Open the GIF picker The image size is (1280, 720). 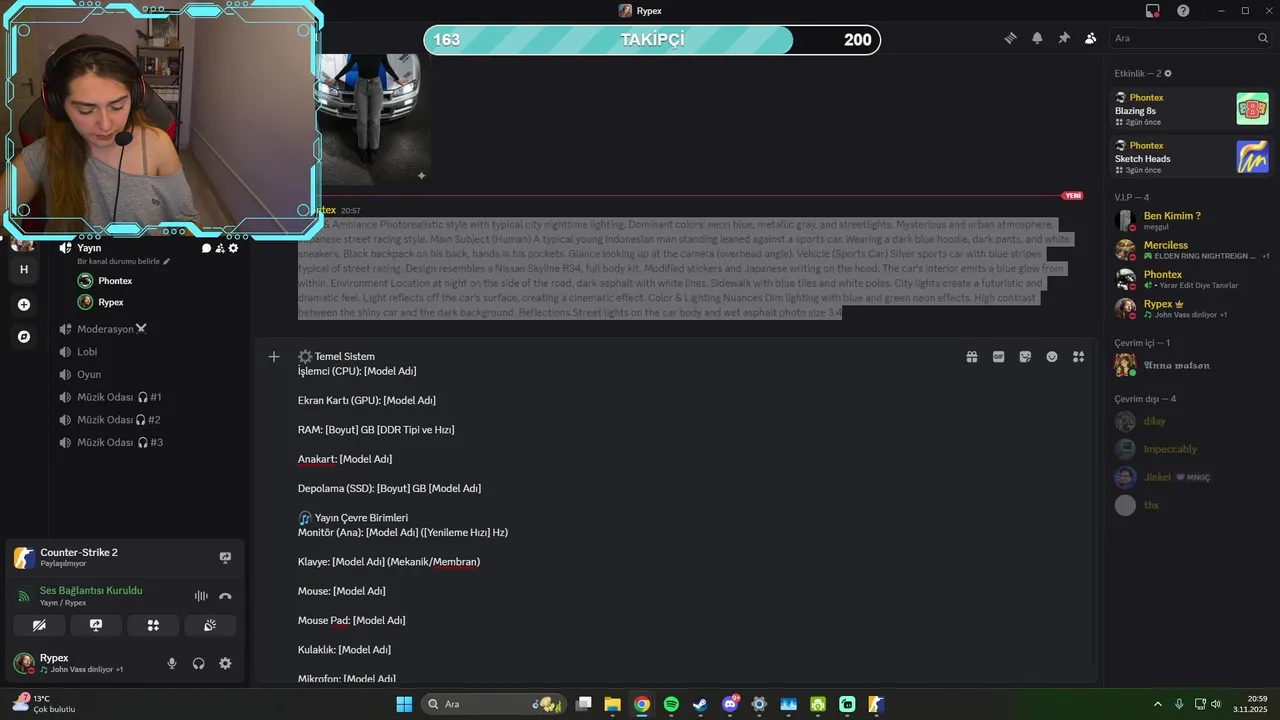click(998, 357)
